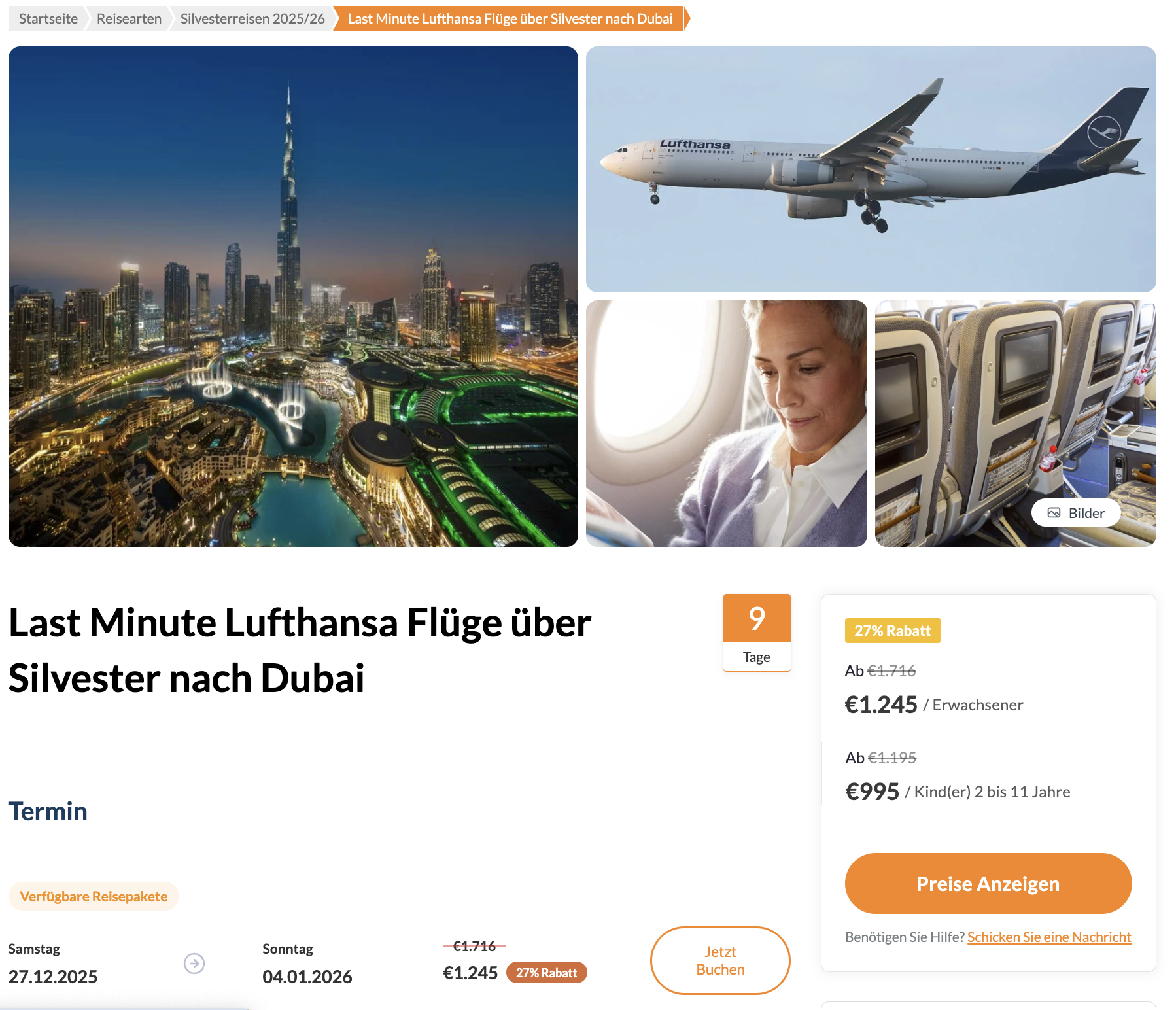The height and width of the screenshot is (1010, 1176).
Task: Click the airplane cabin seats photo
Action: tap(1017, 422)
